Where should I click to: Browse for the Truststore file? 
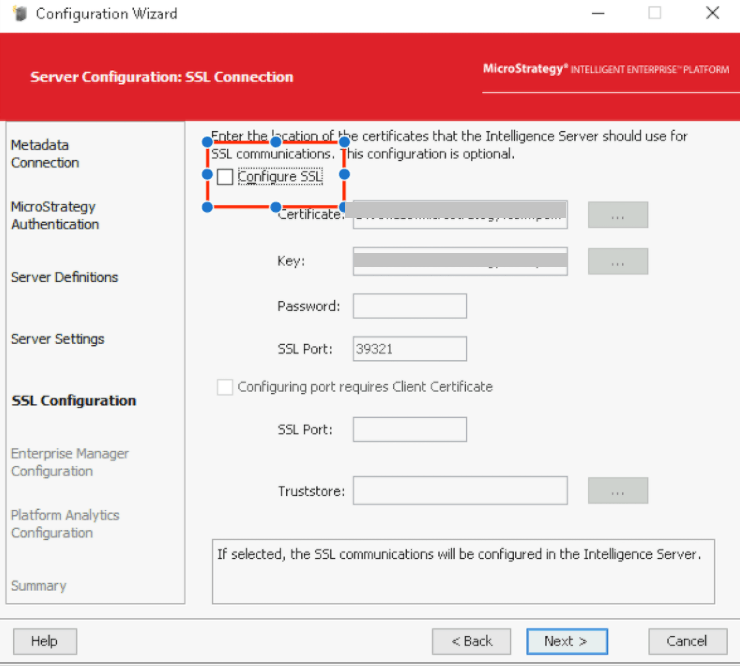[618, 491]
